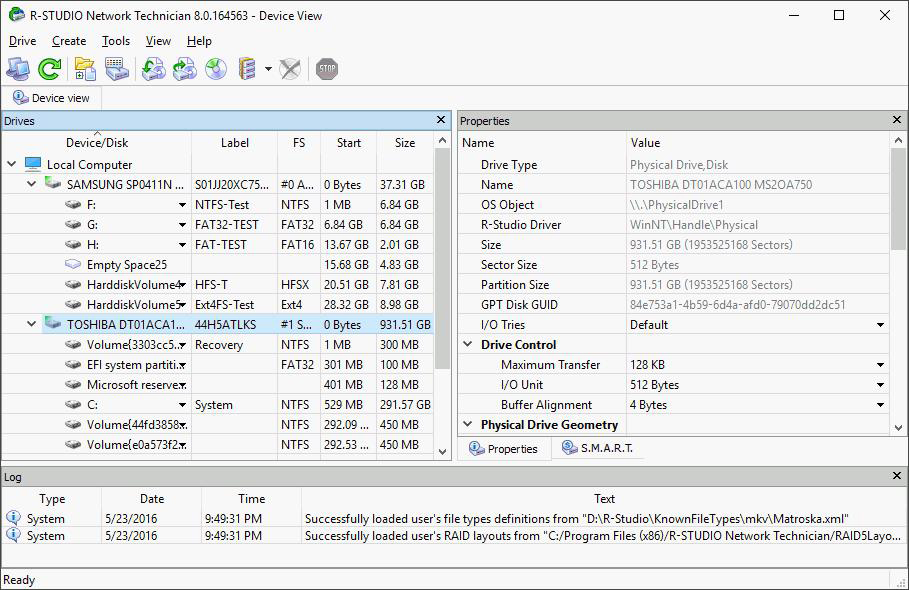
Task: Click the Drives list vertical scrollbar
Action: click(x=442, y=258)
